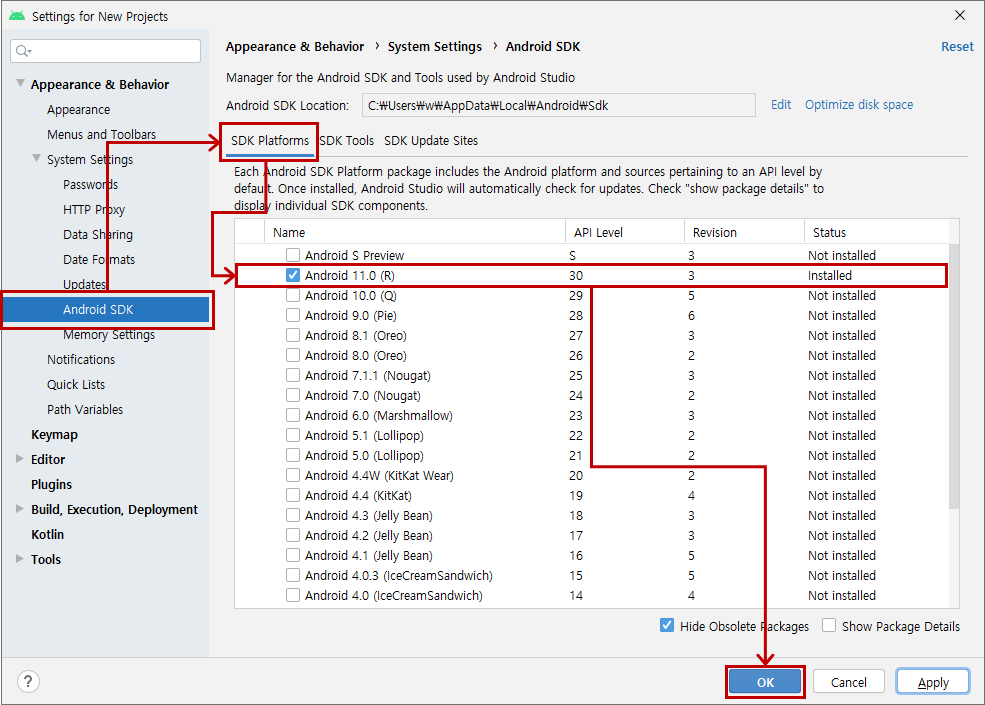Select Menus and Toolbars tree item
This screenshot has height=705, width=985.
[x=101, y=134]
